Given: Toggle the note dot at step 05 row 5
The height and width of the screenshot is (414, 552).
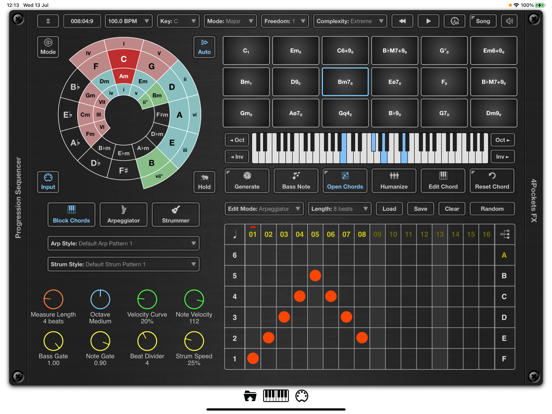Looking at the screenshot, I should coord(315,275).
